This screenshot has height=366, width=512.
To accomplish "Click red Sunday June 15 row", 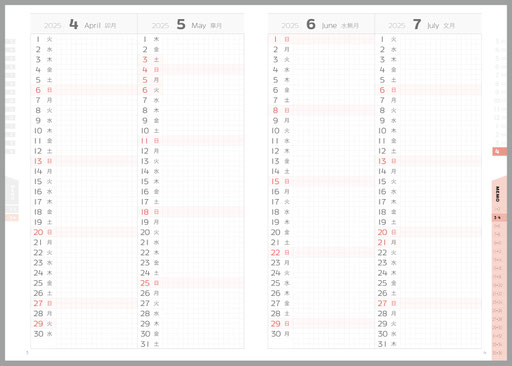I will click(x=321, y=181).
